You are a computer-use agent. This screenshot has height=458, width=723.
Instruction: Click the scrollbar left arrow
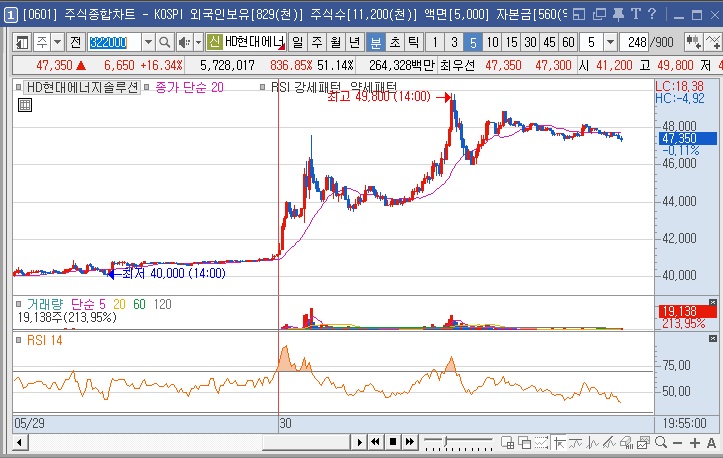click(19, 443)
